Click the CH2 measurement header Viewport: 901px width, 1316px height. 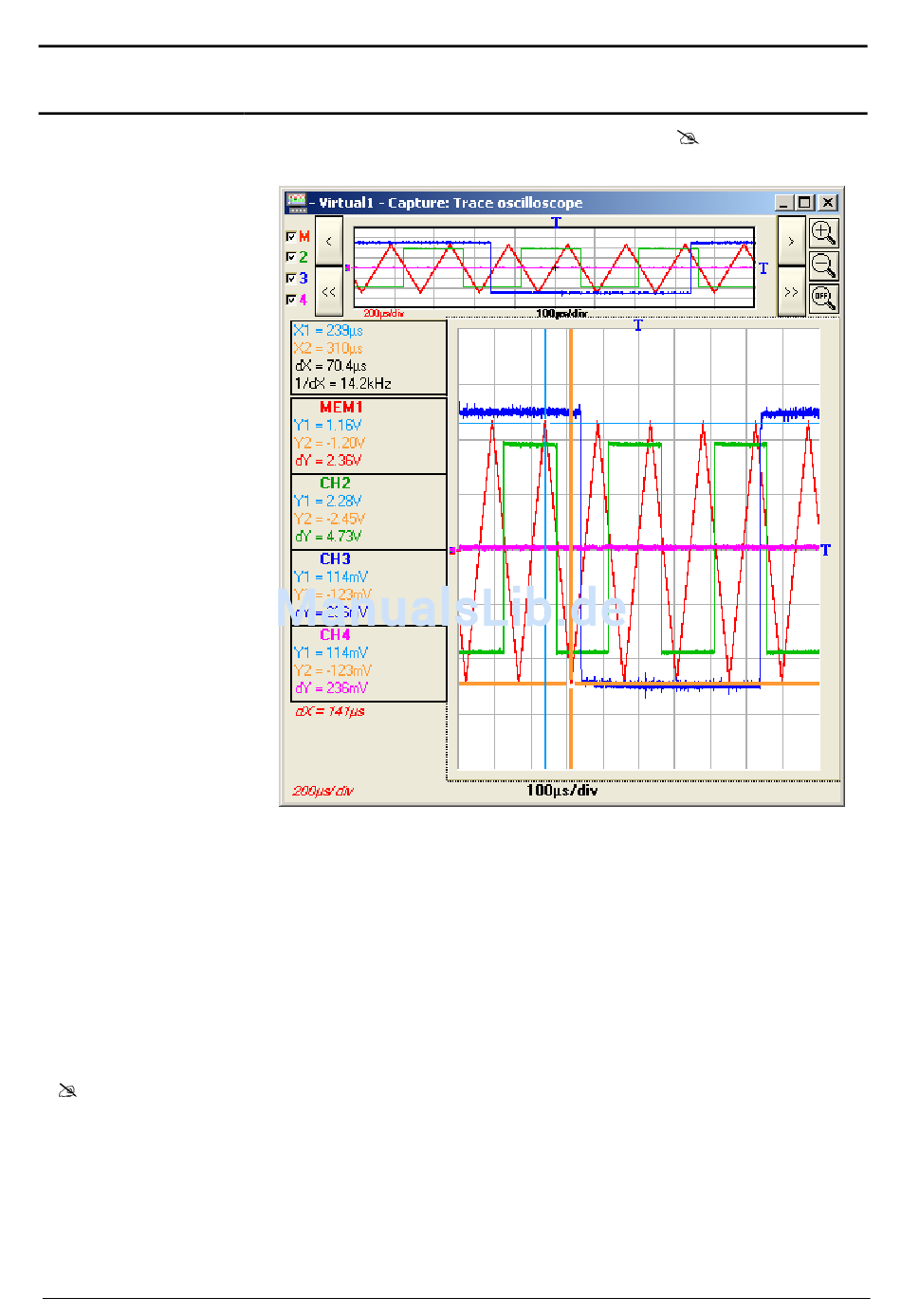(x=335, y=483)
